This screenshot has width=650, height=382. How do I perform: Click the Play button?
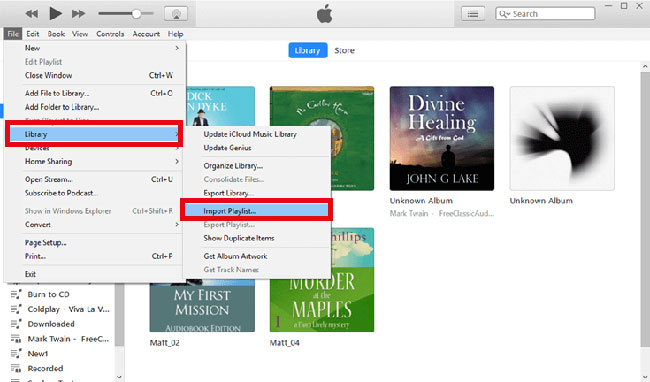pyautogui.click(x=55, y=13)
